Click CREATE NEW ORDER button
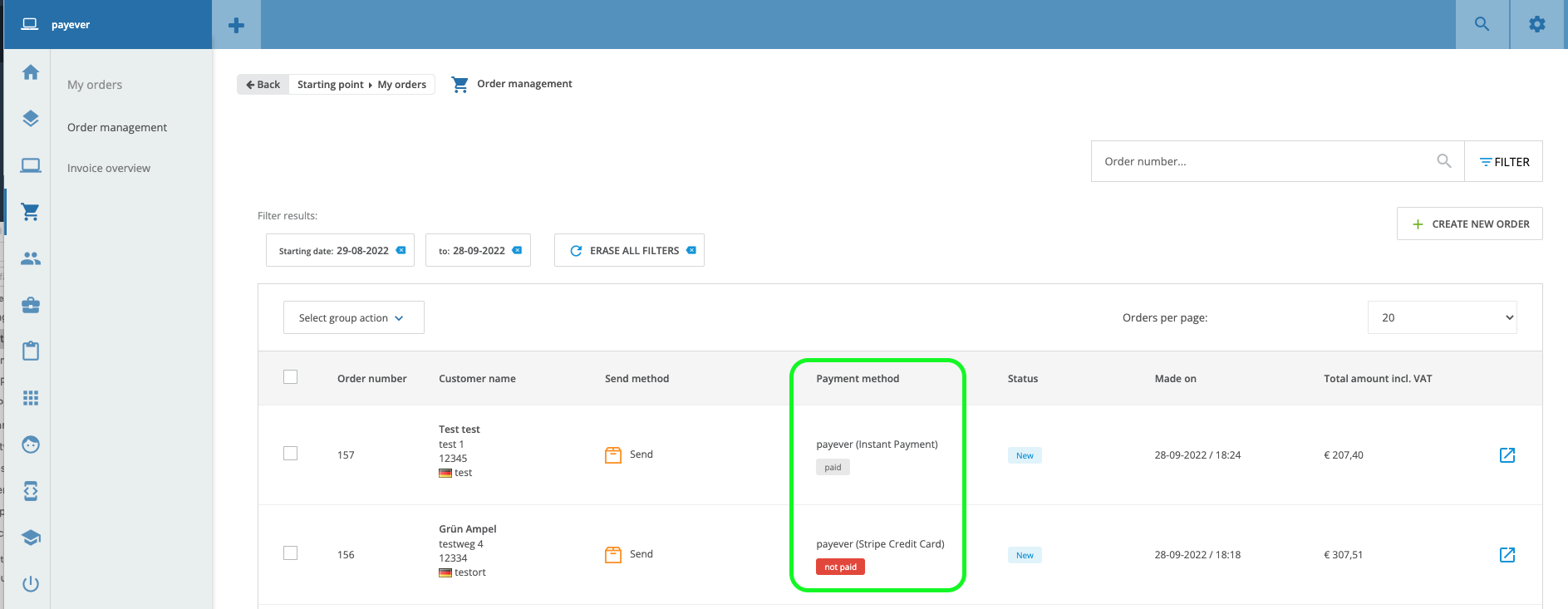 (1470, 223)
